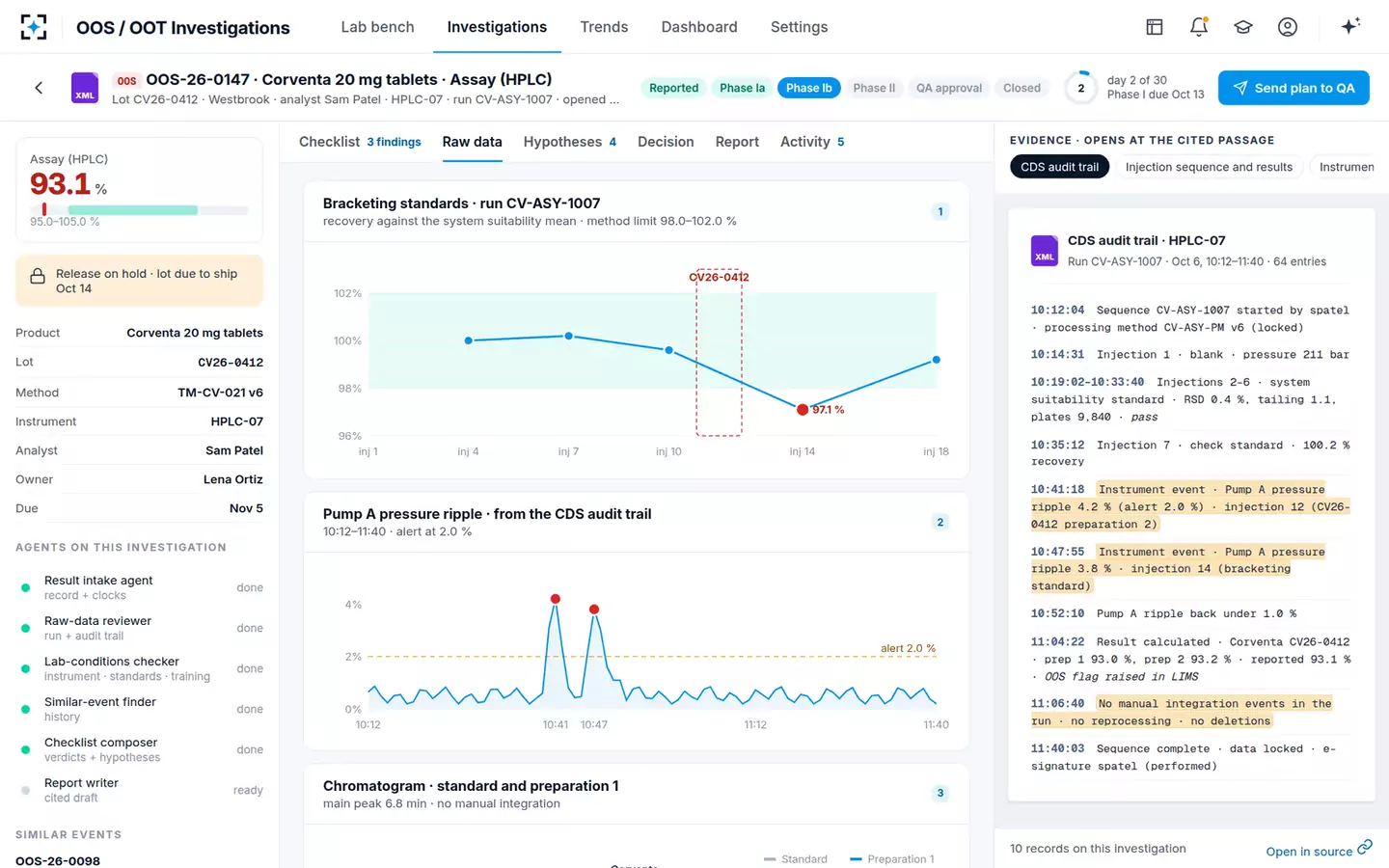Screen dimensions: 1389x868
Task: Click the graduation cap training icon
Action: point(1243,27)
